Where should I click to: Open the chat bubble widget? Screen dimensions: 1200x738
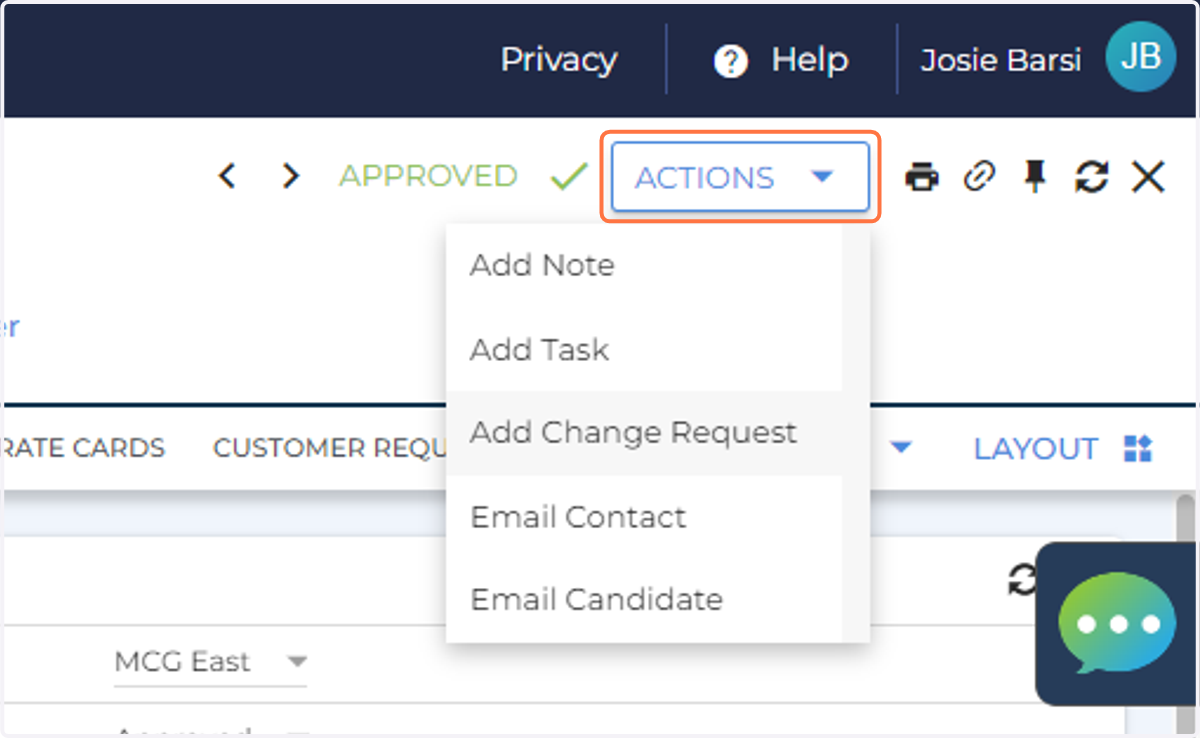(1117, 624)
